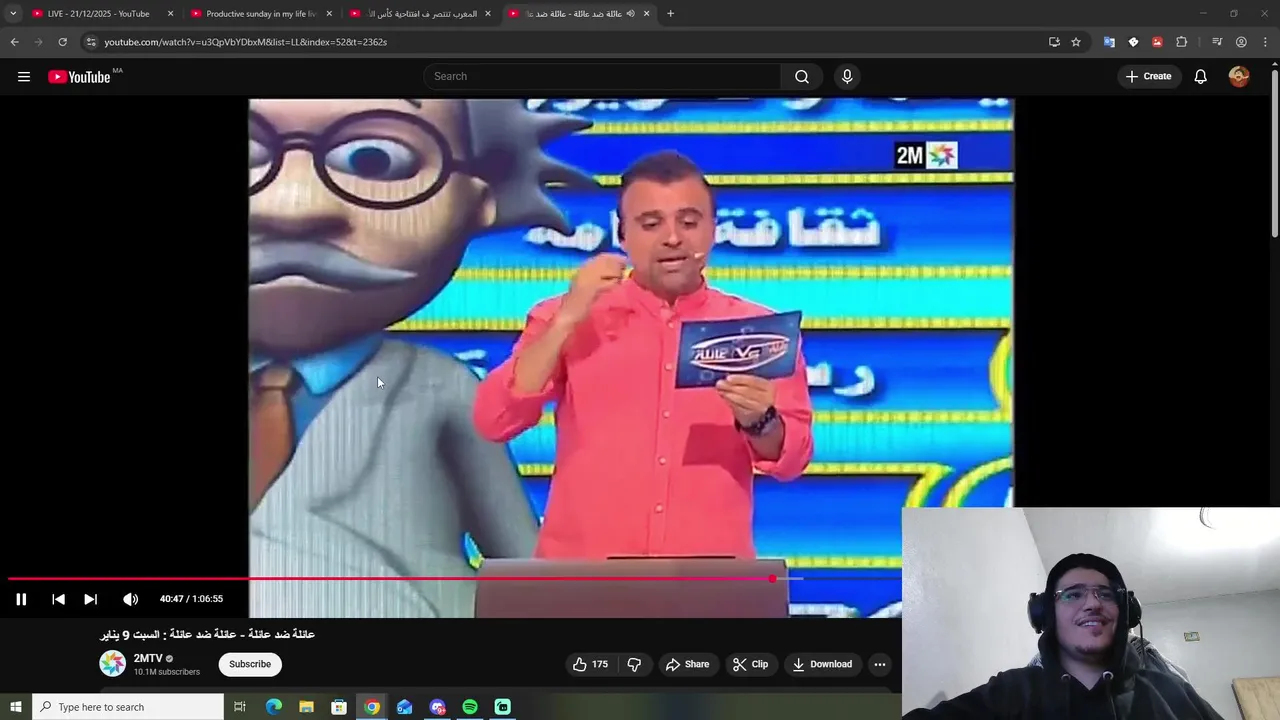Switch to the LIVE - 21/12/2025 tab

pos(98,14)
